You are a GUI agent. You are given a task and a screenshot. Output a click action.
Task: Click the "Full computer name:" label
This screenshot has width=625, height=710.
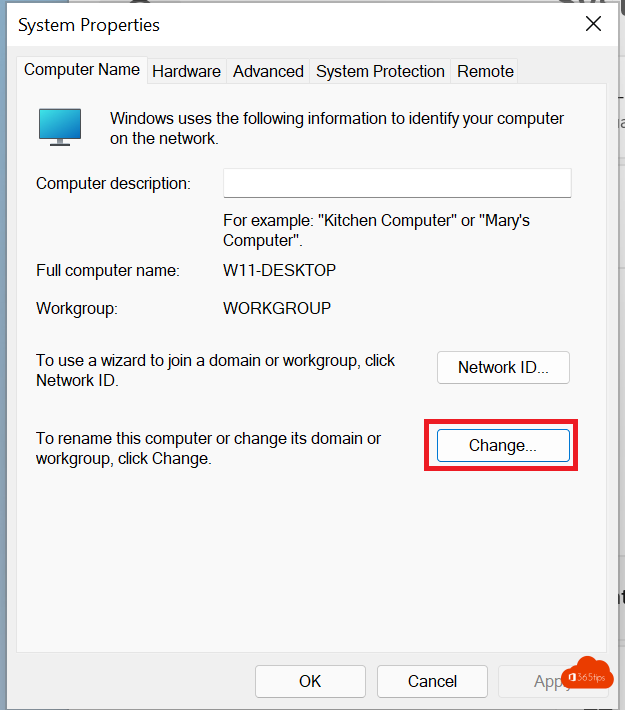click(108, 270)
